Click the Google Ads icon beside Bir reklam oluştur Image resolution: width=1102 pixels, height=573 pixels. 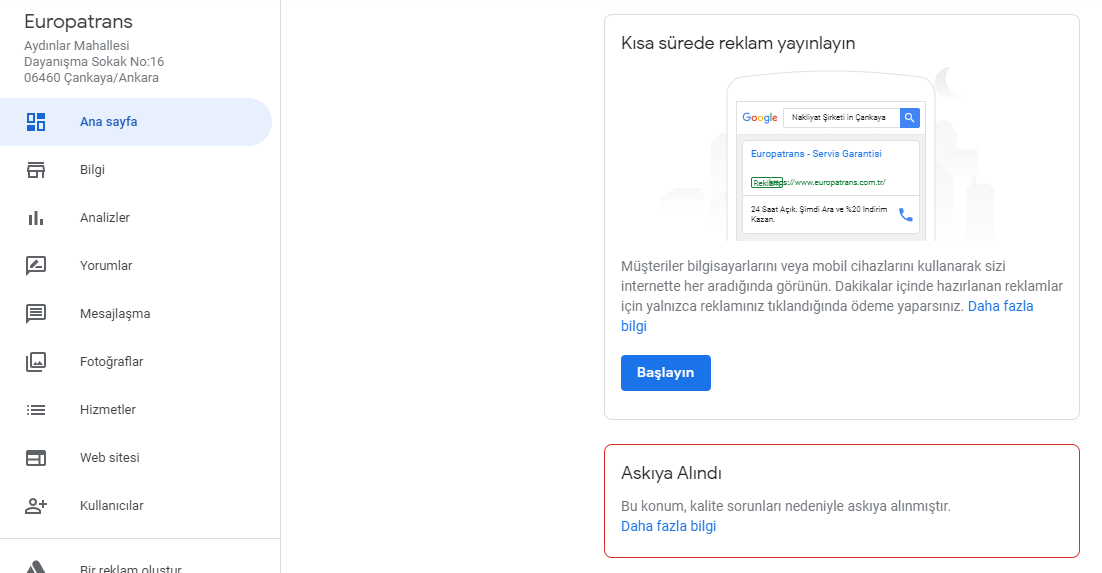[x=36, y=567]
